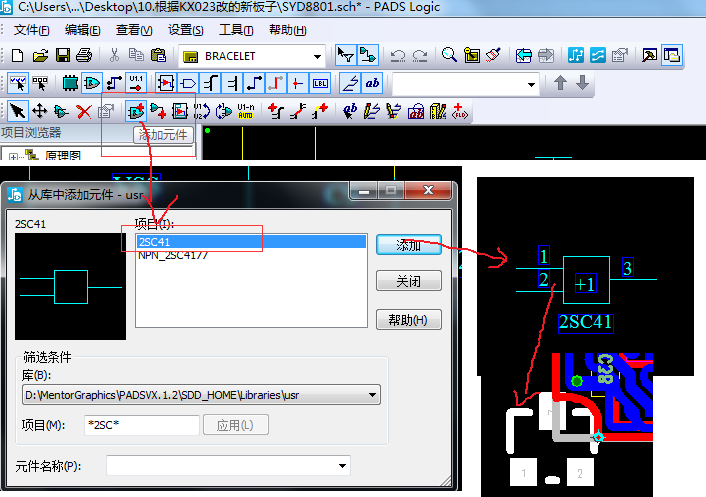The image size is (706, 497).
Task: Open the 工具(T) menu
Action: pos(236,30)
